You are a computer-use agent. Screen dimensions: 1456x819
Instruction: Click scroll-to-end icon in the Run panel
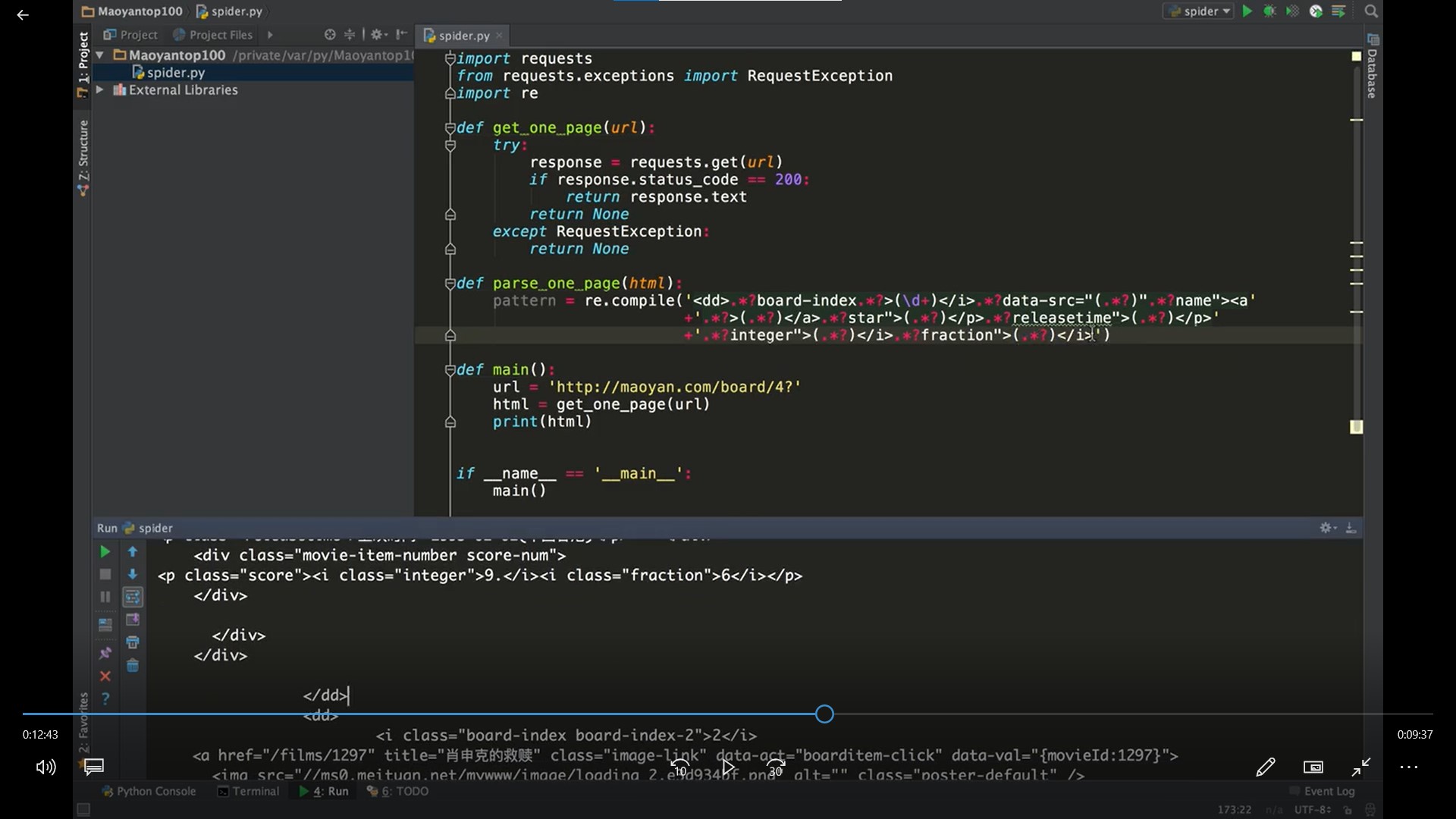[133, 620]
